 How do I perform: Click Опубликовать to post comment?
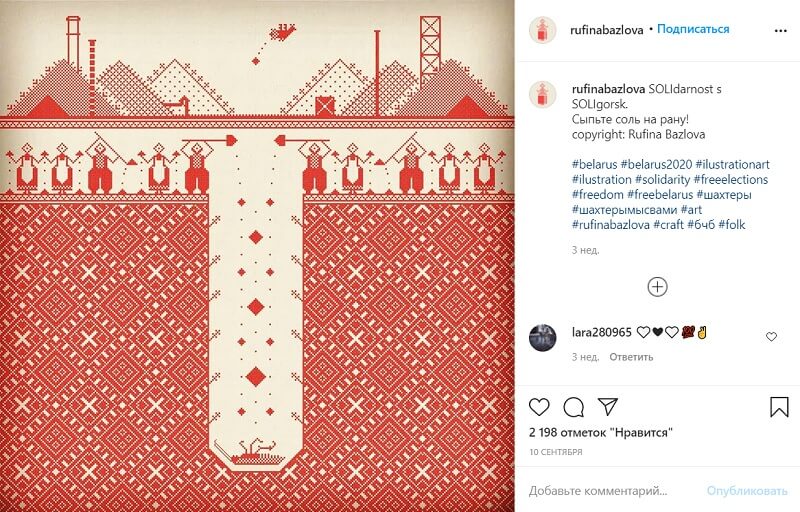(x=747, y=491)
